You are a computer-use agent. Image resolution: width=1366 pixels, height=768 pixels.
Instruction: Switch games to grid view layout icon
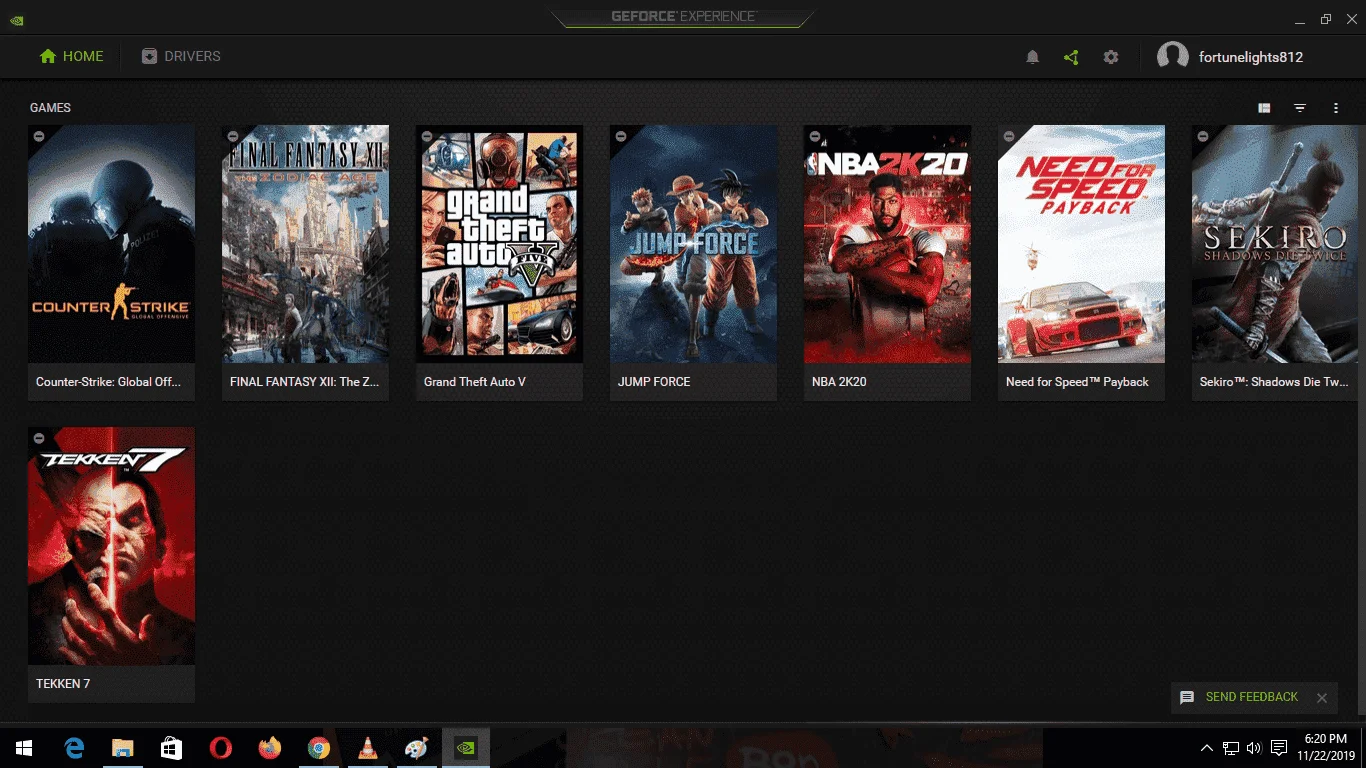pos(1264,108)
